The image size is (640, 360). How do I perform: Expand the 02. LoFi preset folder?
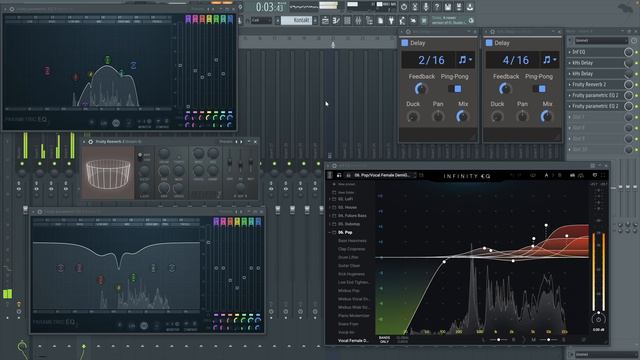point(330,199)
